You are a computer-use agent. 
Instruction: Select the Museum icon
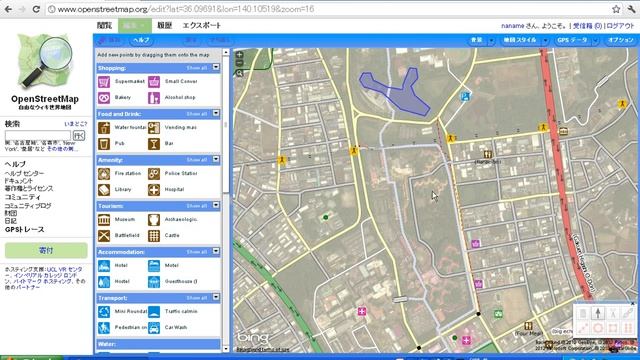pyautogui.click(x=104, y=220)
